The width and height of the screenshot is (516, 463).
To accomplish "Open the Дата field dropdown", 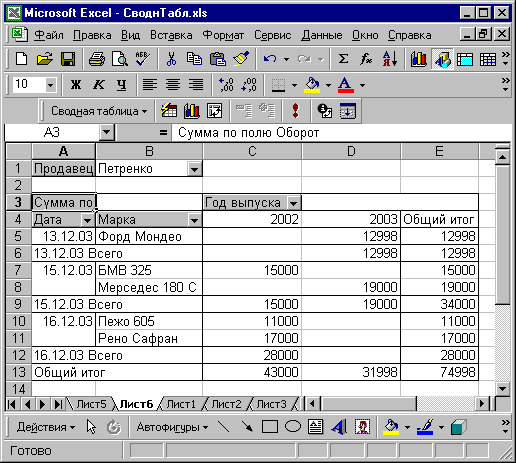I will 87,220.
